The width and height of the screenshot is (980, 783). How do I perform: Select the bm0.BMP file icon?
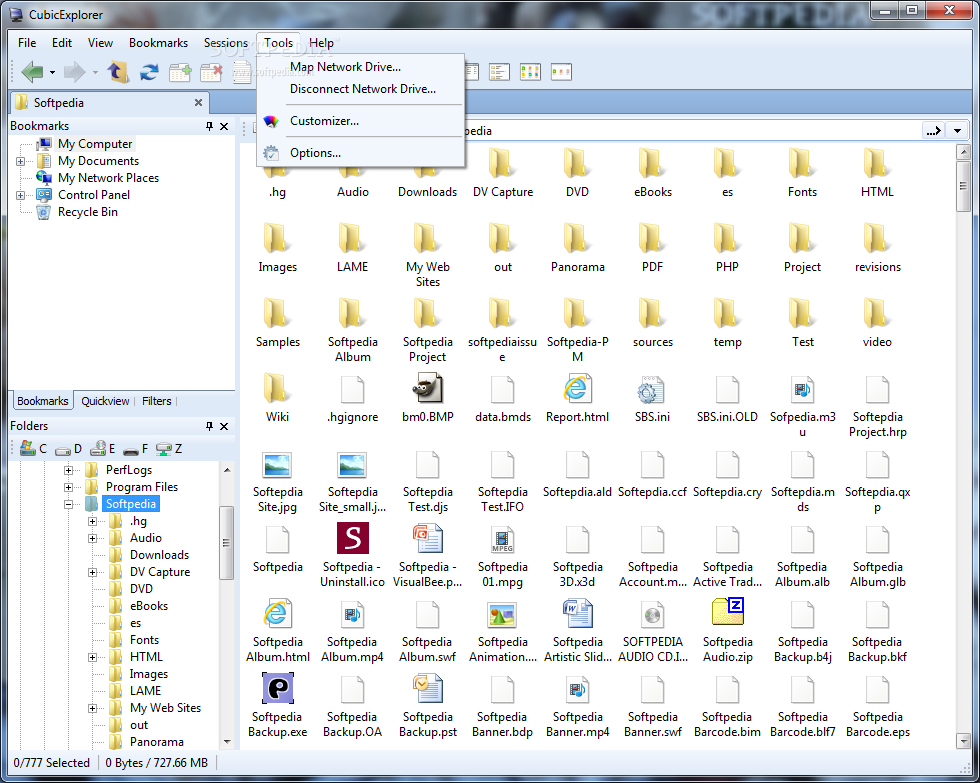pyautogui.click(x=428, y=389)
